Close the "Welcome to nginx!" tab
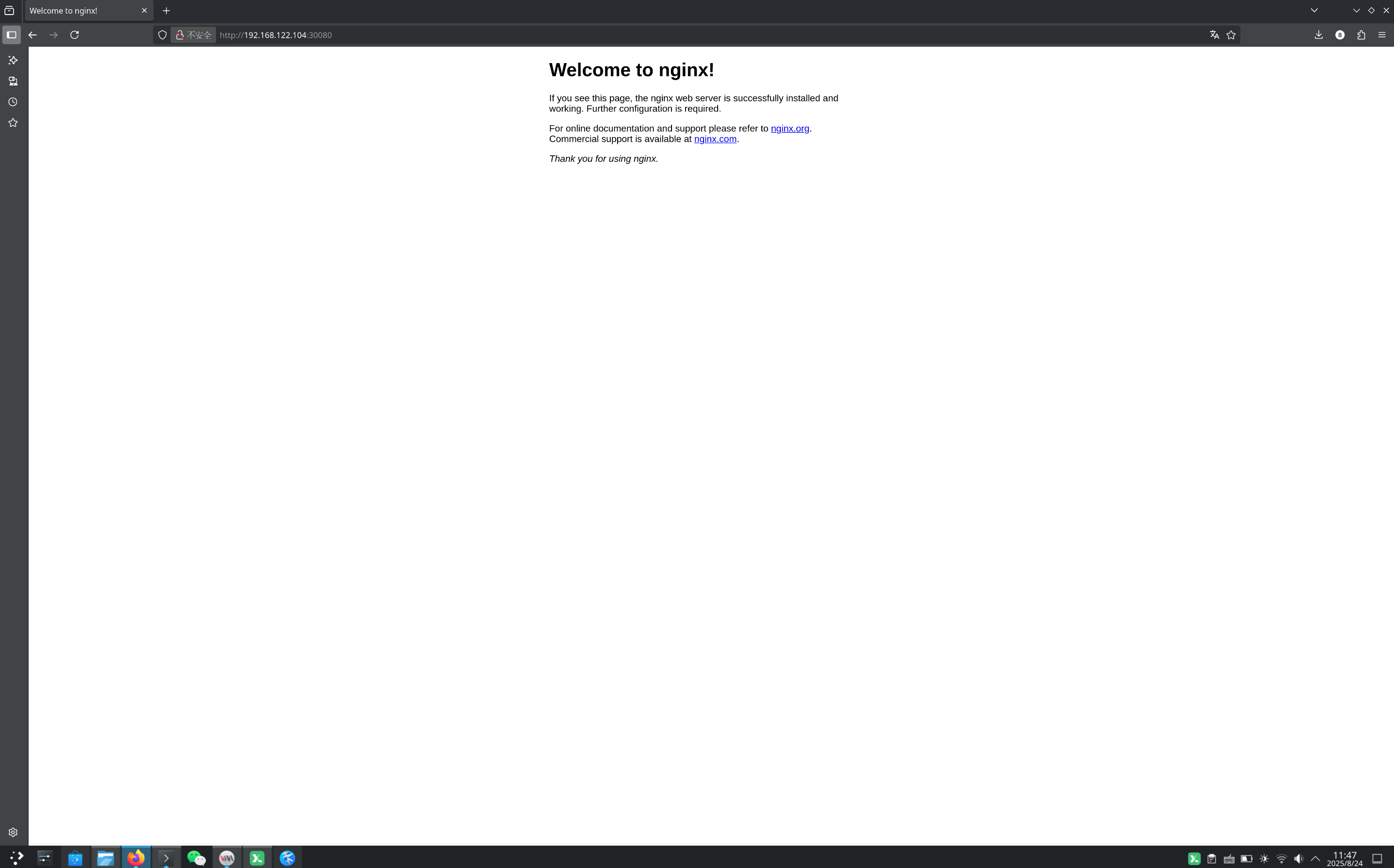 [144, 10]
